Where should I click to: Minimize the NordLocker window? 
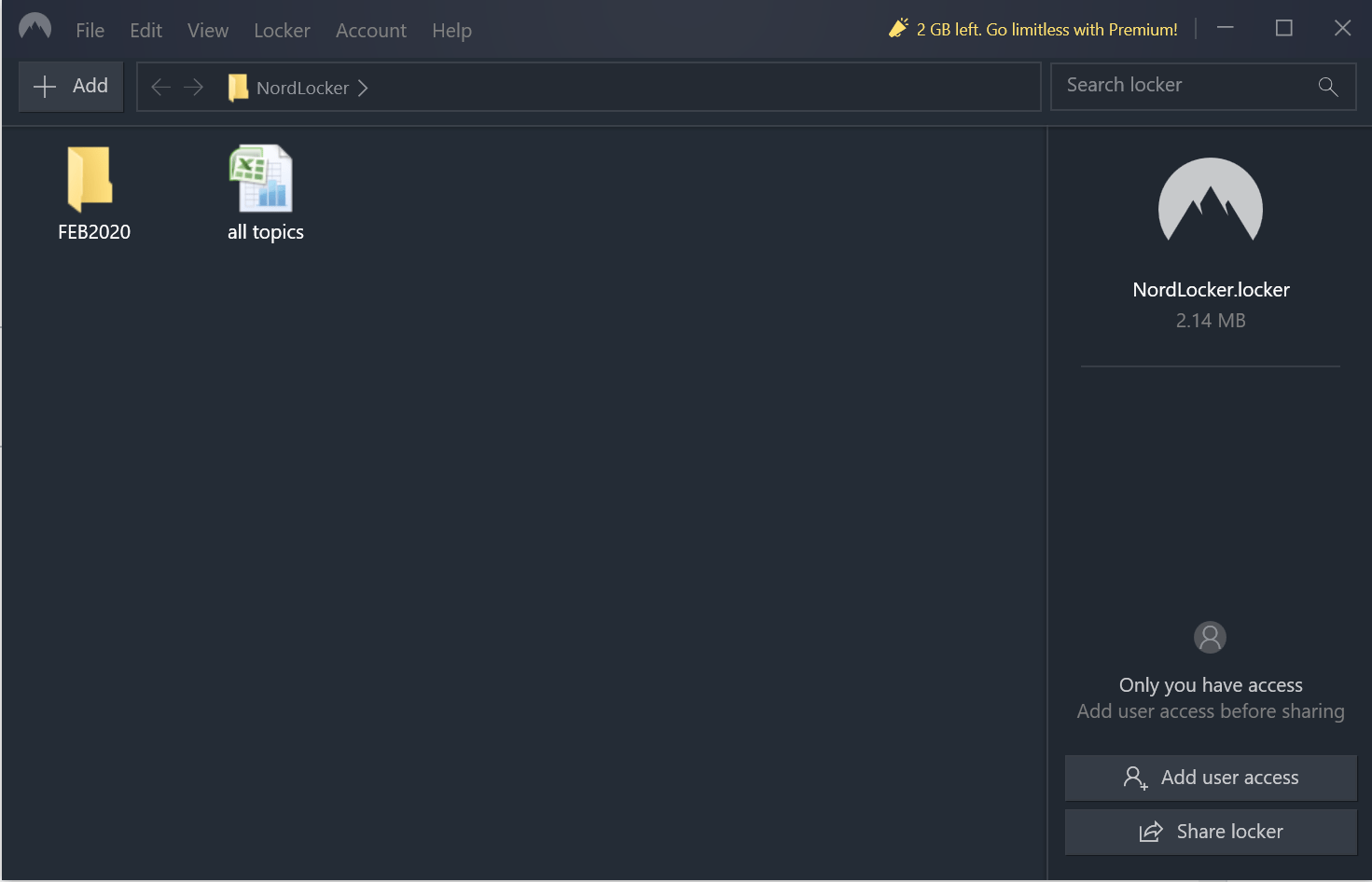1226,28
